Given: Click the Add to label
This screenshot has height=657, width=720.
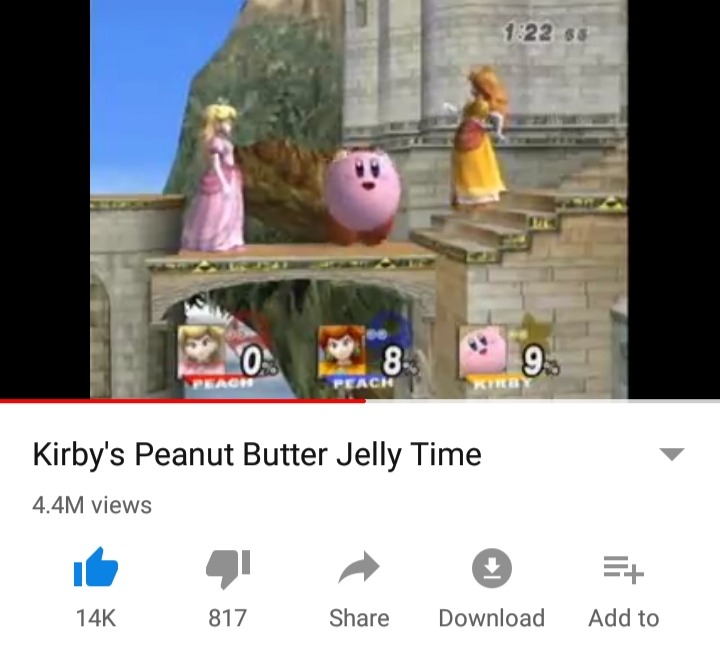Looking at the screenshot, I should coord(624,618).
